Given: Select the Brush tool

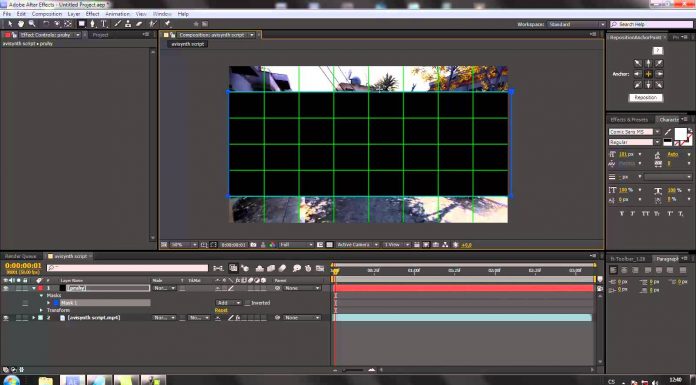Looking at the screenshot, I should [x=117, y=24].
